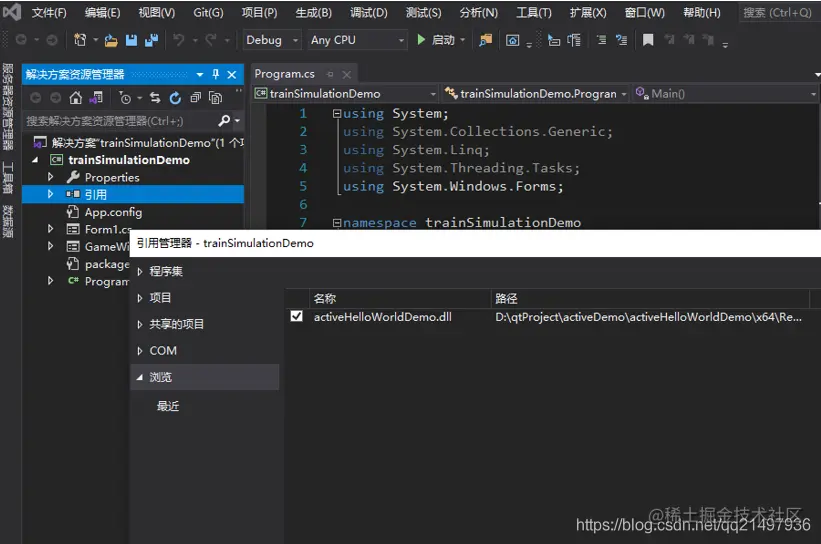Sort references by 名称 column header

tap(400, 298)
